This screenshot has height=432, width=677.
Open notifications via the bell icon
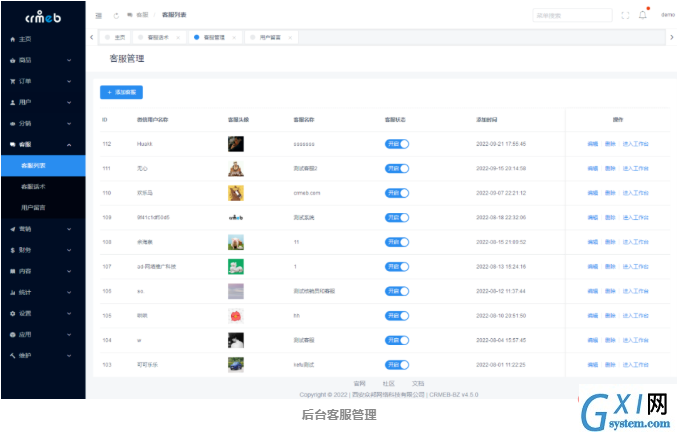[642, 15]
